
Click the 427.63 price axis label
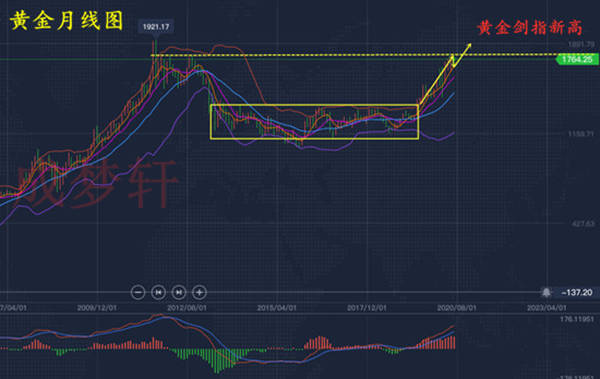pyautogui.click(x=583, y=224)
